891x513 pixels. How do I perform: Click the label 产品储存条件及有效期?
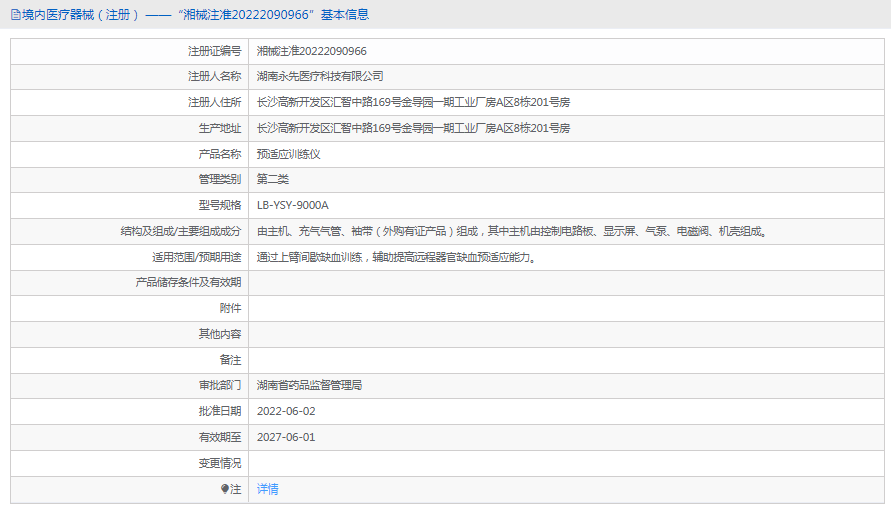coord(188,282)
